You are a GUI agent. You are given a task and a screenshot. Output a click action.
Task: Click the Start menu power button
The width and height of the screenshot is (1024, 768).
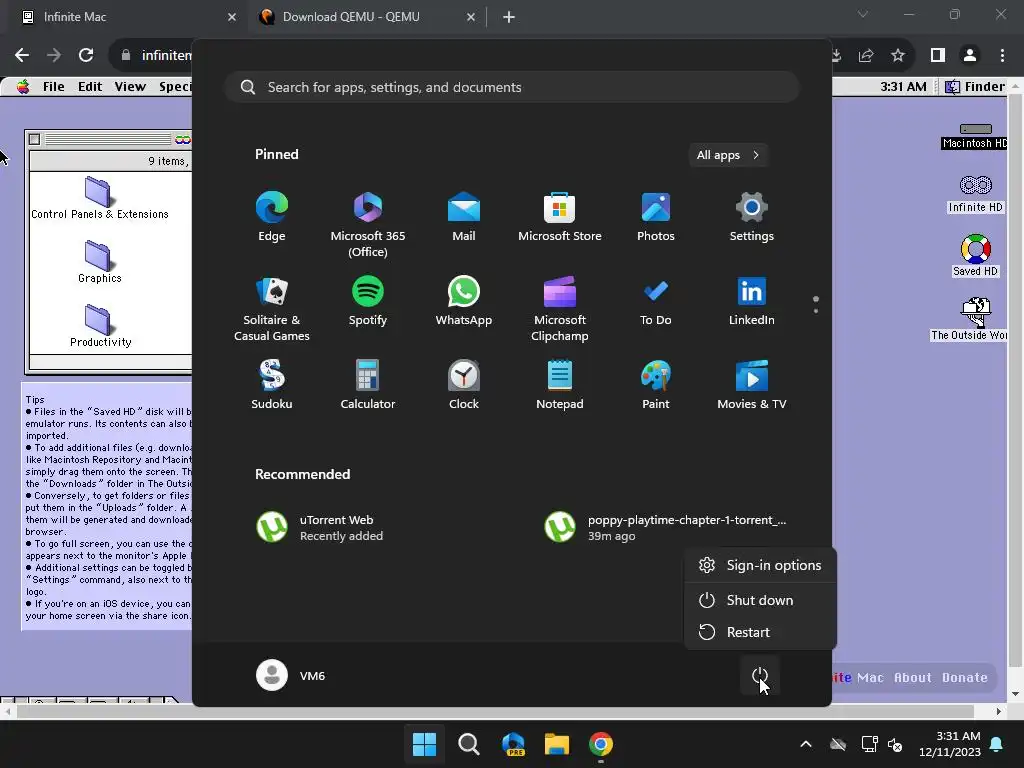click(760, 675)
